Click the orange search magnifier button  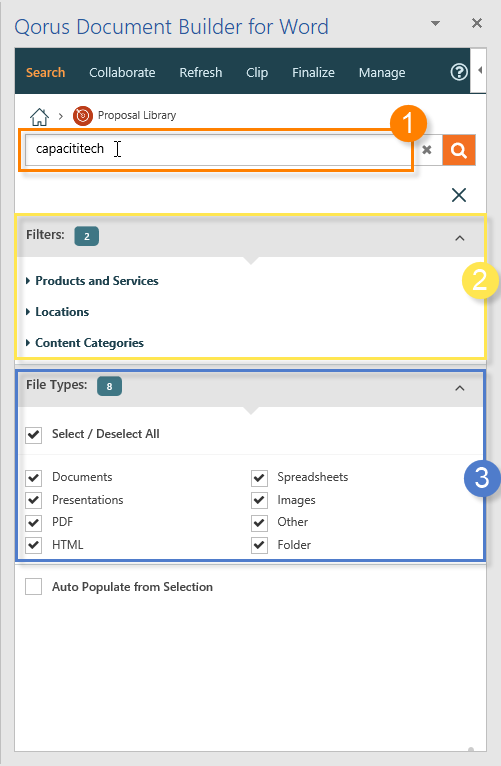point(459,150)
